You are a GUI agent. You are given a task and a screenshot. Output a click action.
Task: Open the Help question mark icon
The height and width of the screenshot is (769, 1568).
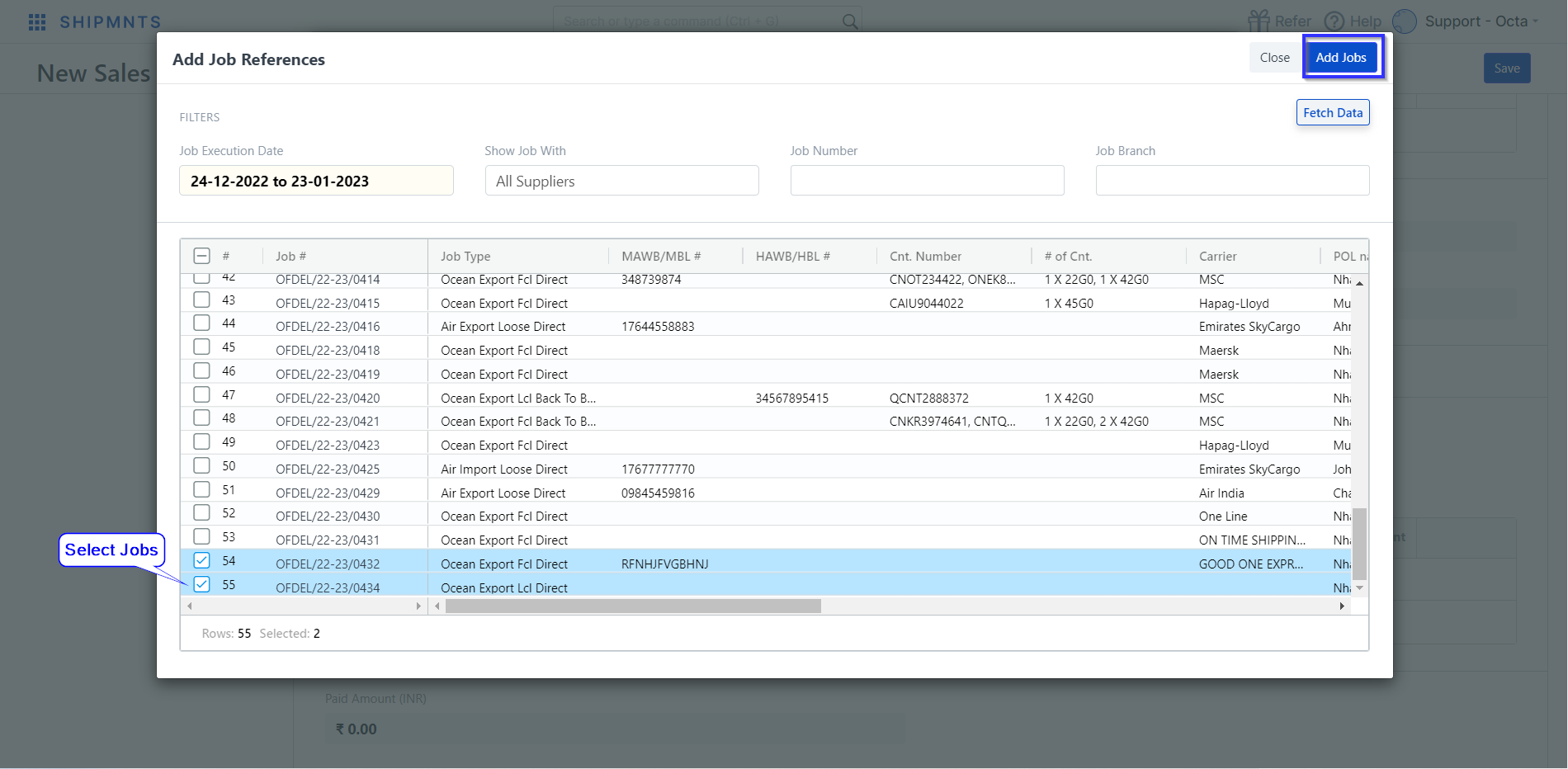1334,21
